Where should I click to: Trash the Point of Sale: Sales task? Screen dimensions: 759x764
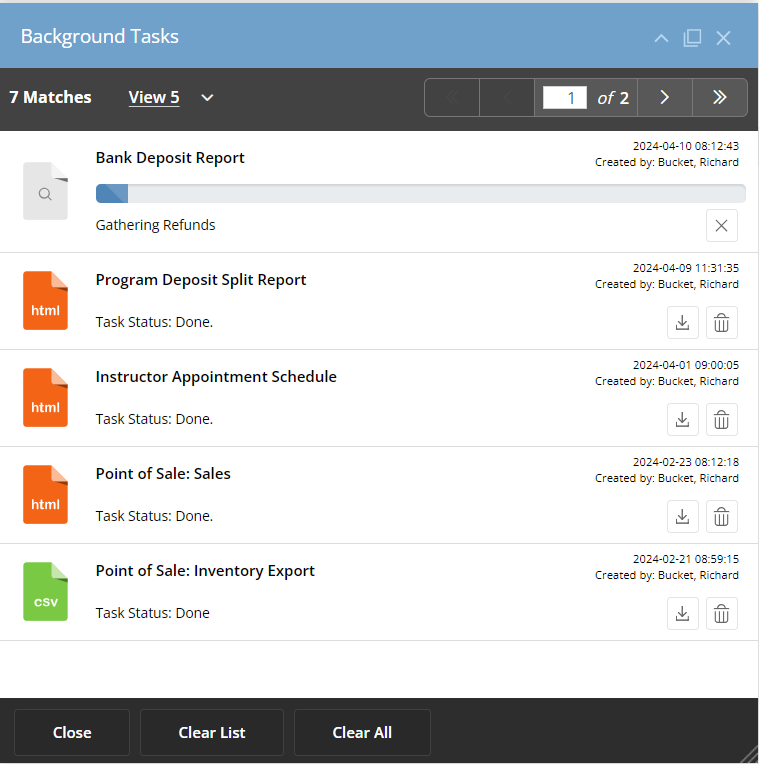point(721,517)
